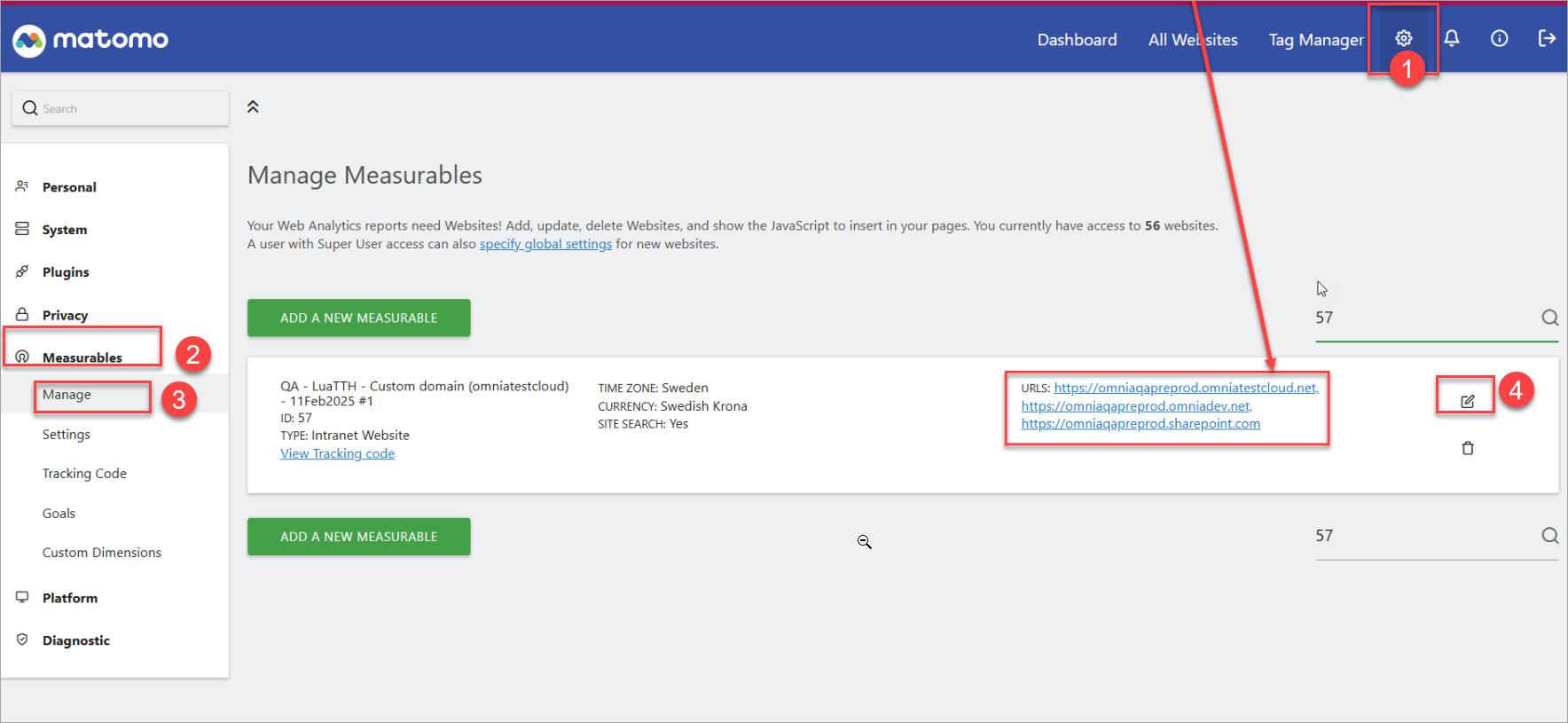
Task: Open the omniadev.net URL link
Action: [x=1136, y=406]
